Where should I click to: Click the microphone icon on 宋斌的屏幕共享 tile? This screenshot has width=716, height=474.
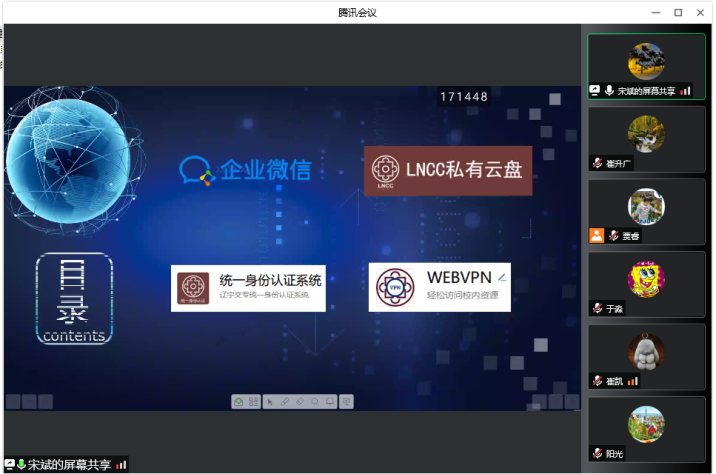tap(609, 90)
